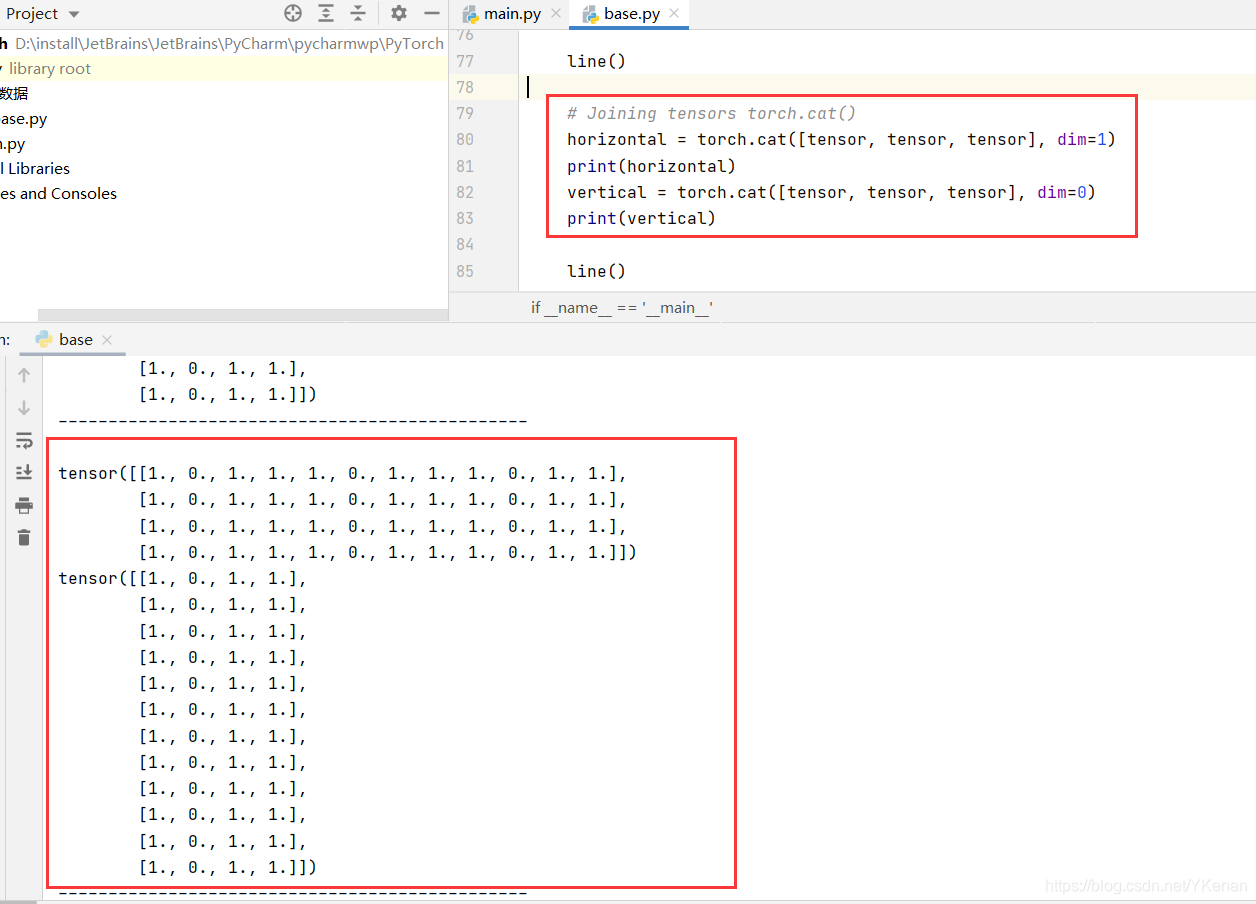The width and height of the screenshot is (1256, 904).
Task: Click the base.py Python file icon in tab
Action: [590, 14]
